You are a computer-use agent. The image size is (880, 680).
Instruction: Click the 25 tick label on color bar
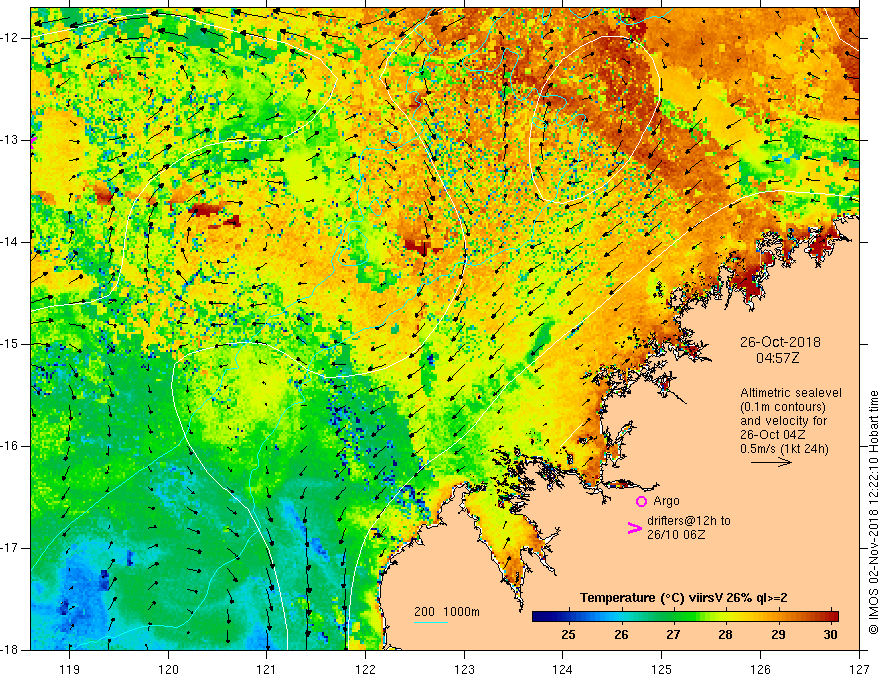tap(568, 635)
